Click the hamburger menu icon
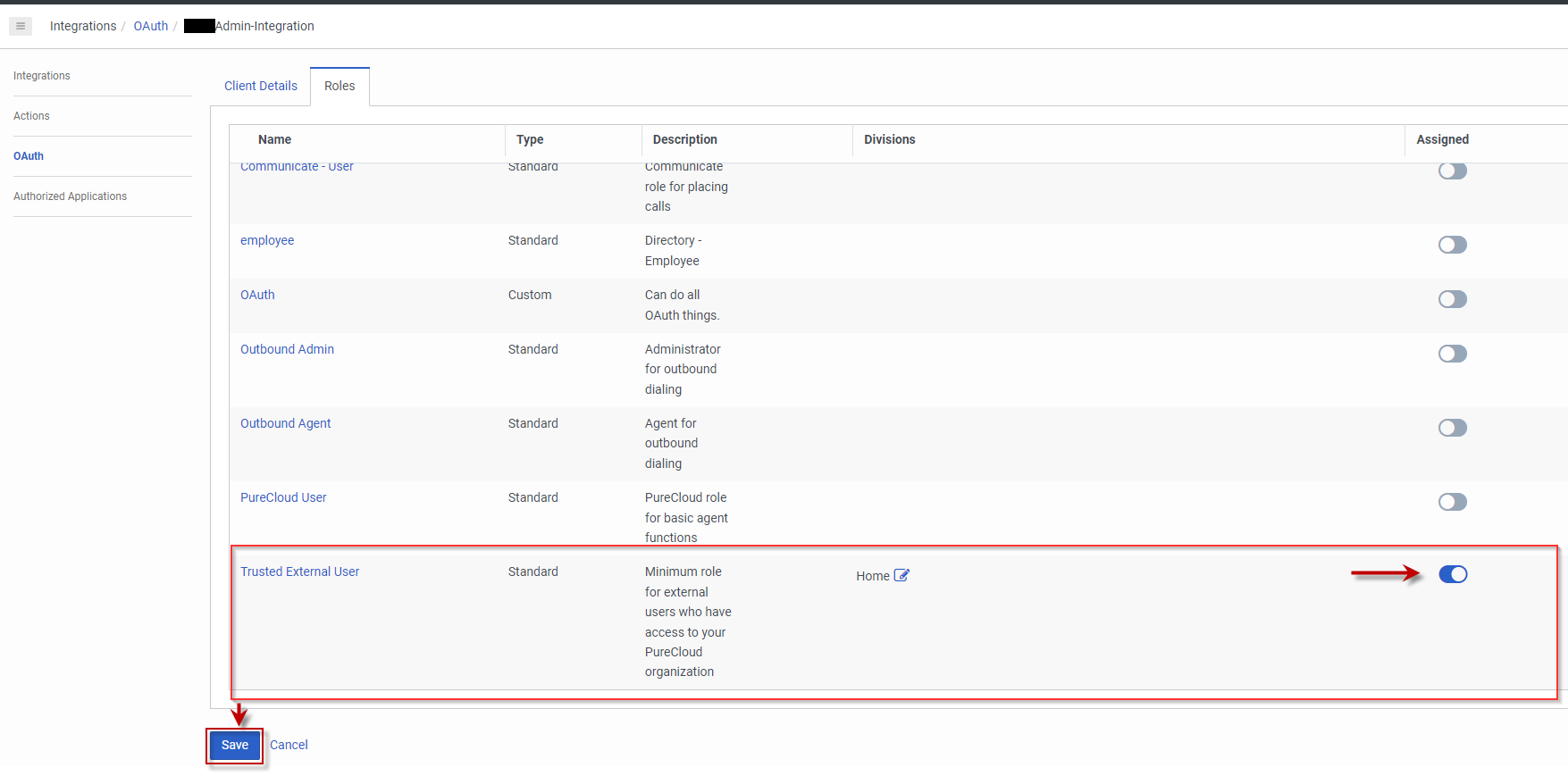The width and height of the screenshot is (1568, 776). pyautogui.click(x=21, y=26)
